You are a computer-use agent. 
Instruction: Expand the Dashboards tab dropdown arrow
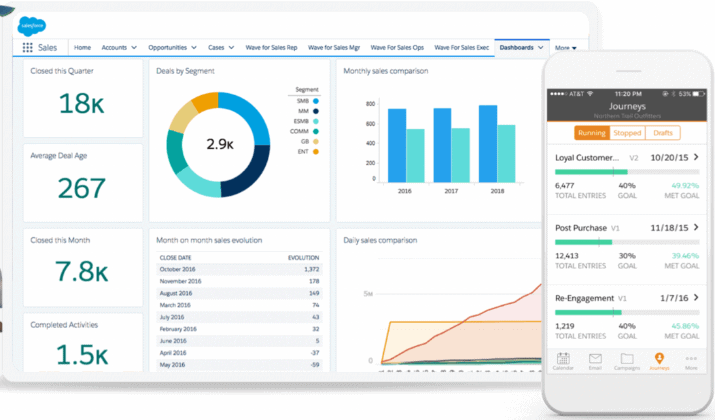click(540, 47)
